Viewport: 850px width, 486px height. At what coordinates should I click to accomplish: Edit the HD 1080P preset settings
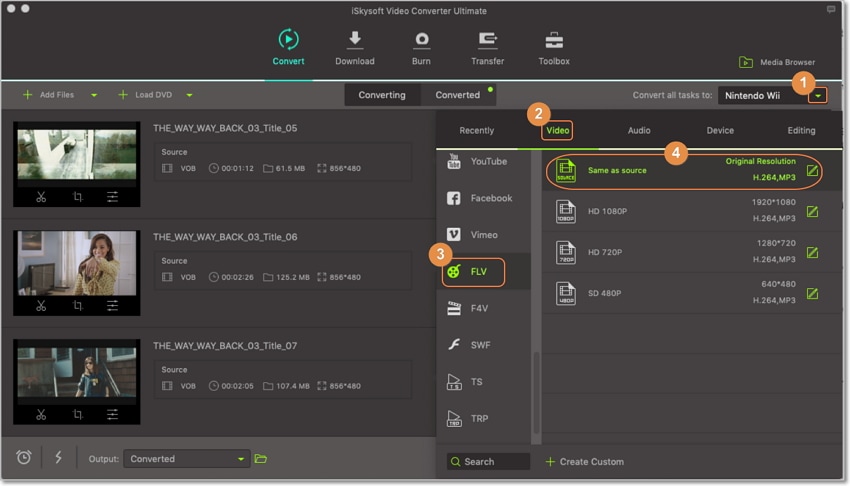pos(812,211)
